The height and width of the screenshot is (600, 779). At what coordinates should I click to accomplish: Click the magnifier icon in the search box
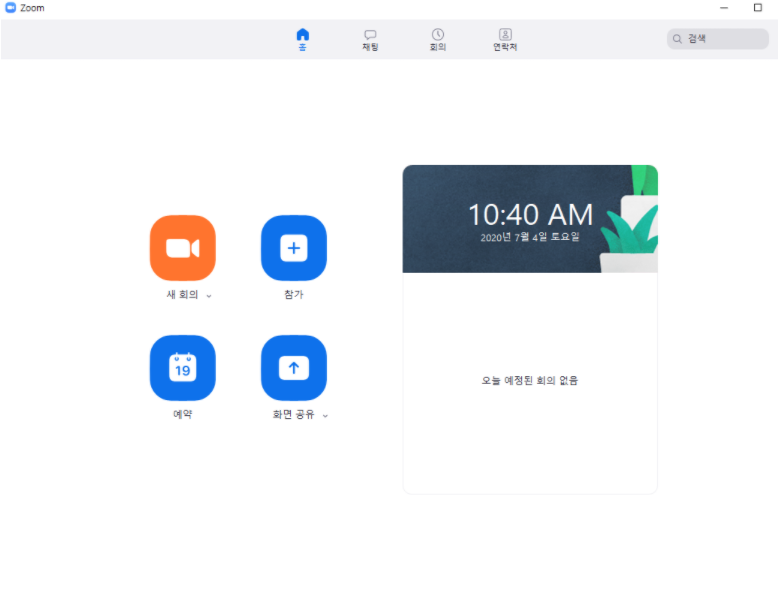(x=677, y=39)
